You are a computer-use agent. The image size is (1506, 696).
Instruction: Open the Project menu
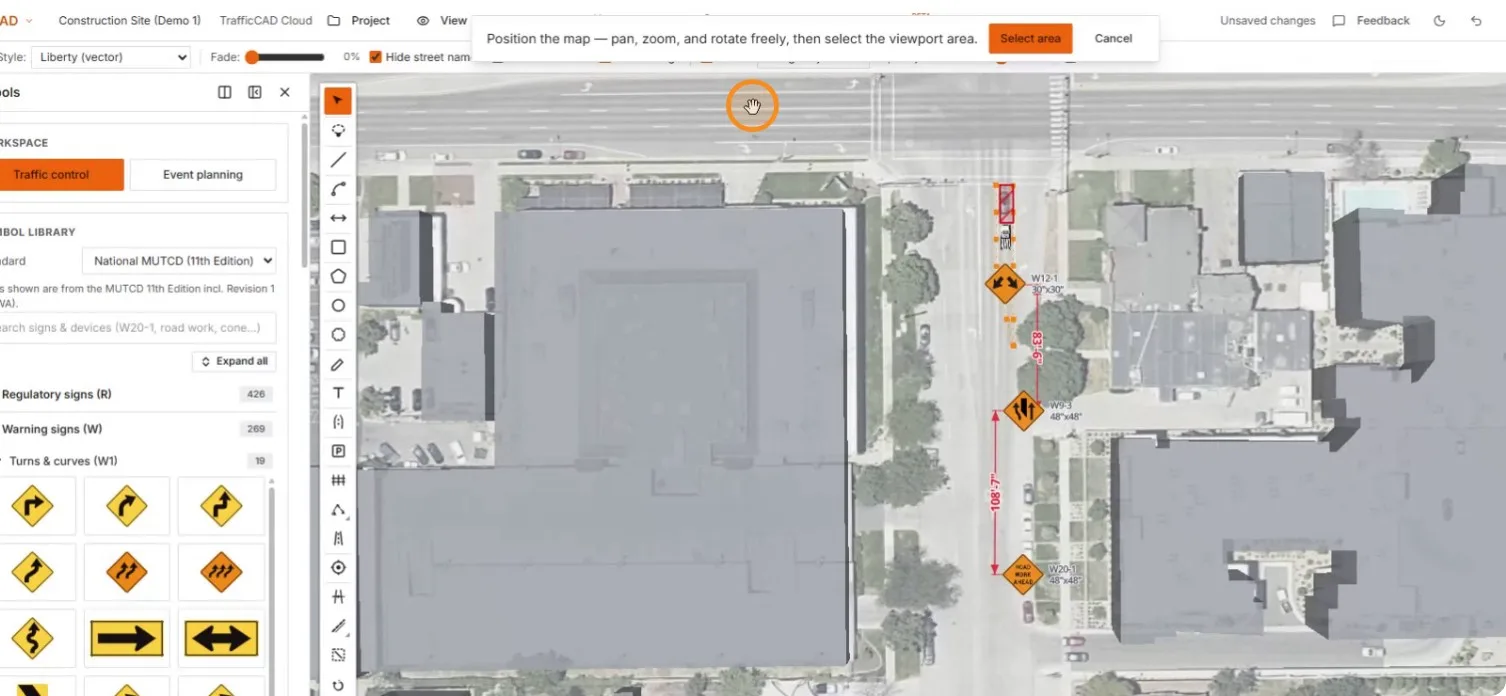pyautogui.click(x=360, y=20)
